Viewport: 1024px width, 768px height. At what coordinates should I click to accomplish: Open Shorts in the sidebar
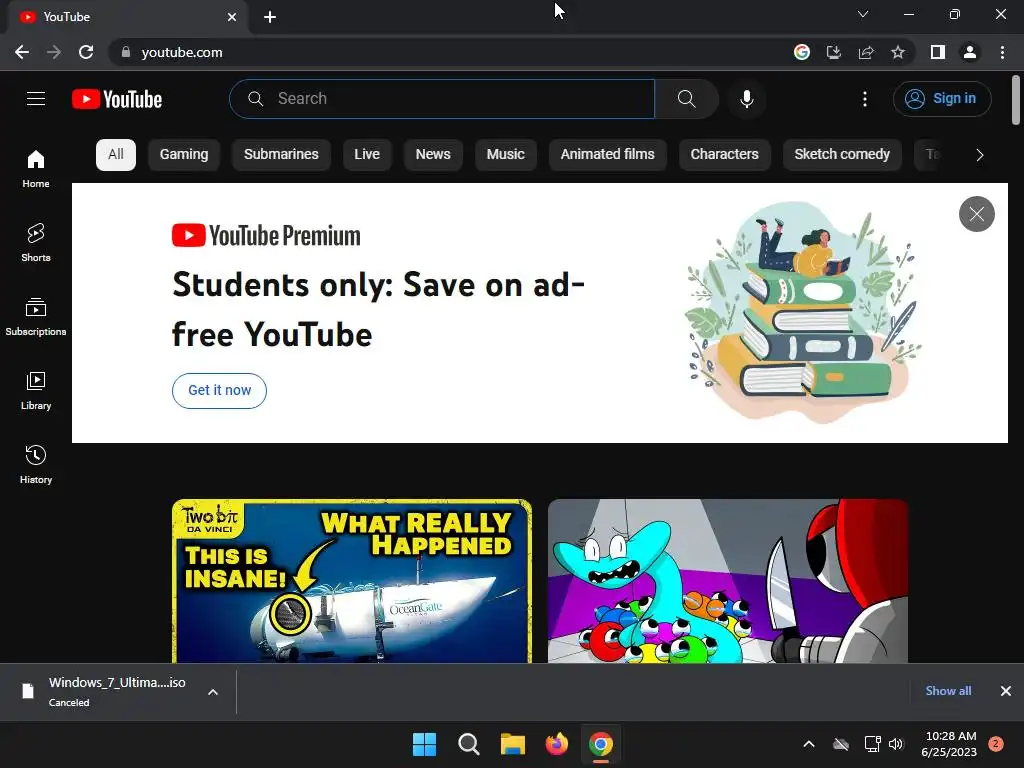coord(36,242)
